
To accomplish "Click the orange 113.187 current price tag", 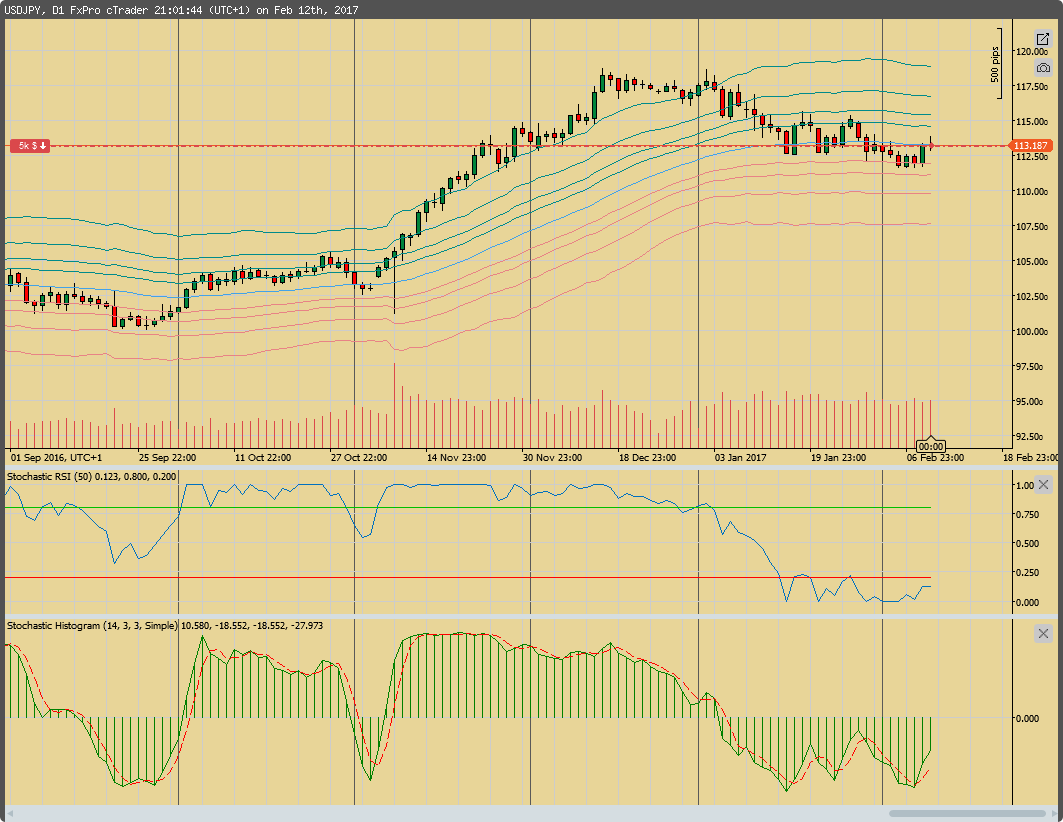I will [1032, 145].
